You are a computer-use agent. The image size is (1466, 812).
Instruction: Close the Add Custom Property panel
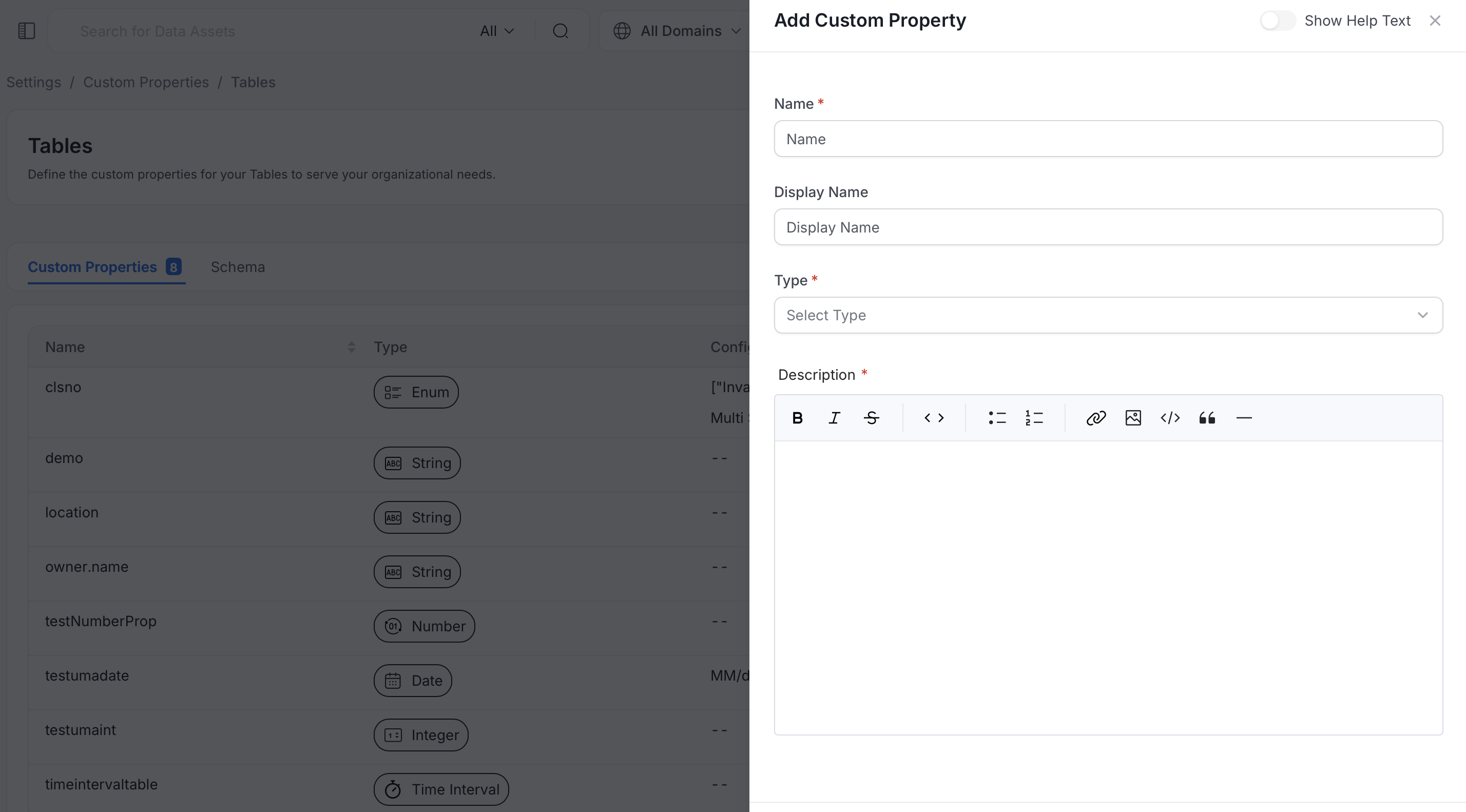click(1435, 21)
